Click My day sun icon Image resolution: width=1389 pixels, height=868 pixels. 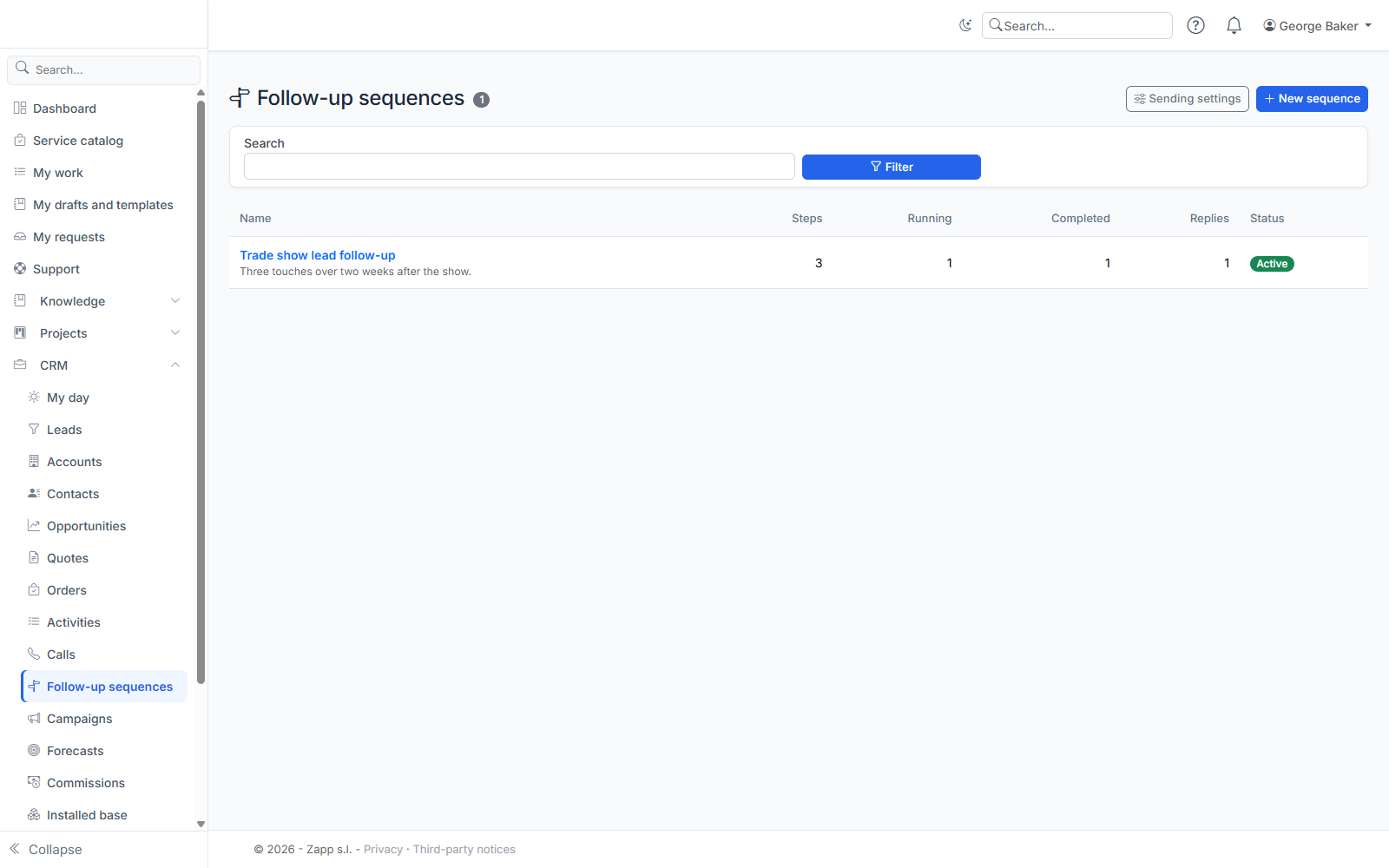coord(34,397)
